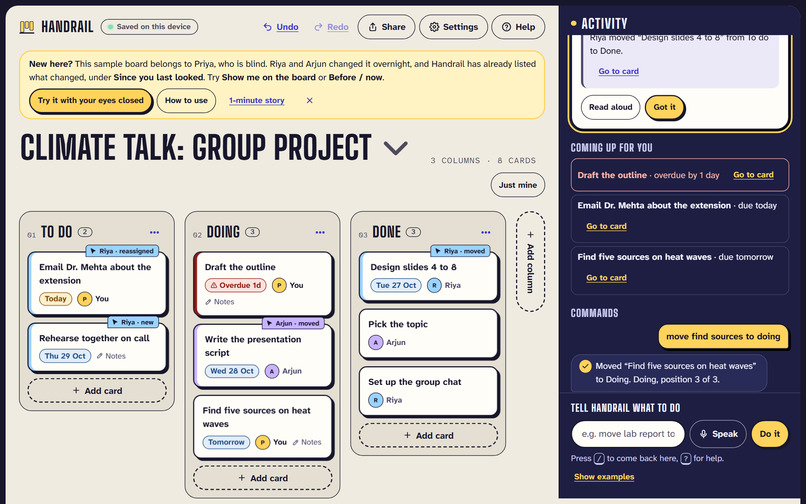
Task: Add card to Doing column
Action: tap(263, 478)
